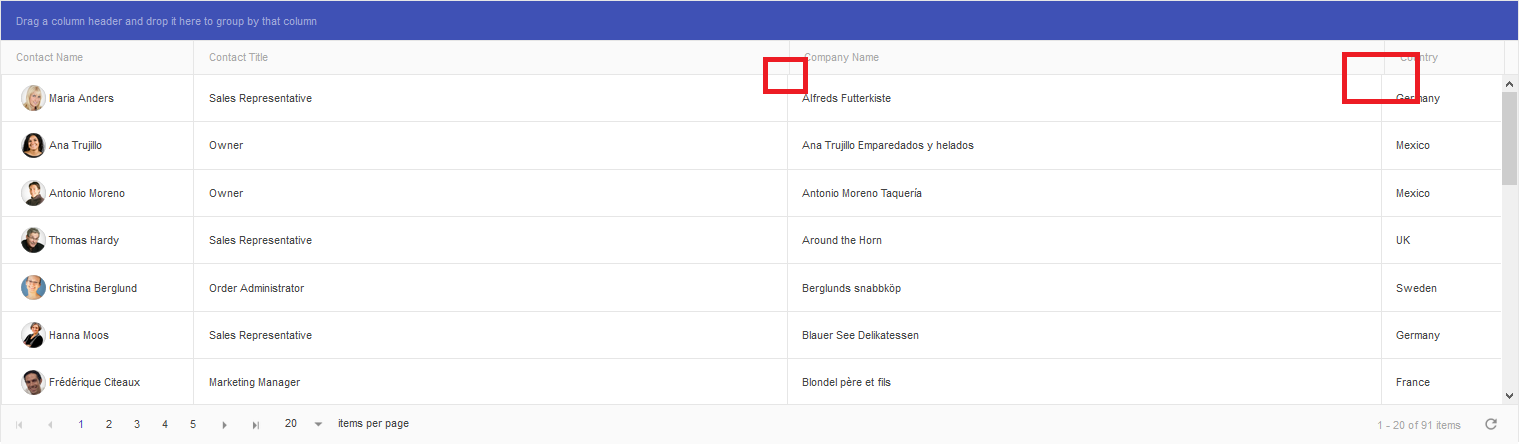This screenshot has height=448, width=1520.
Task: Open page 3 of results
Action: coord(137,424)
